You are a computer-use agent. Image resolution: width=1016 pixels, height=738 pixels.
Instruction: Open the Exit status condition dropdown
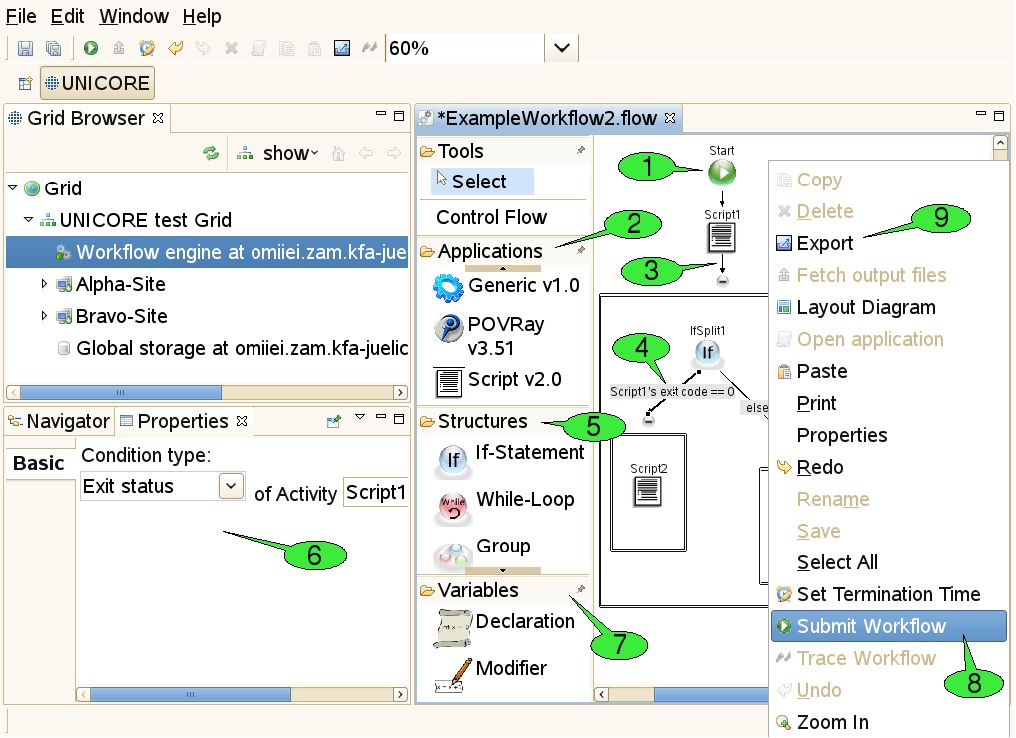(231, 486)
